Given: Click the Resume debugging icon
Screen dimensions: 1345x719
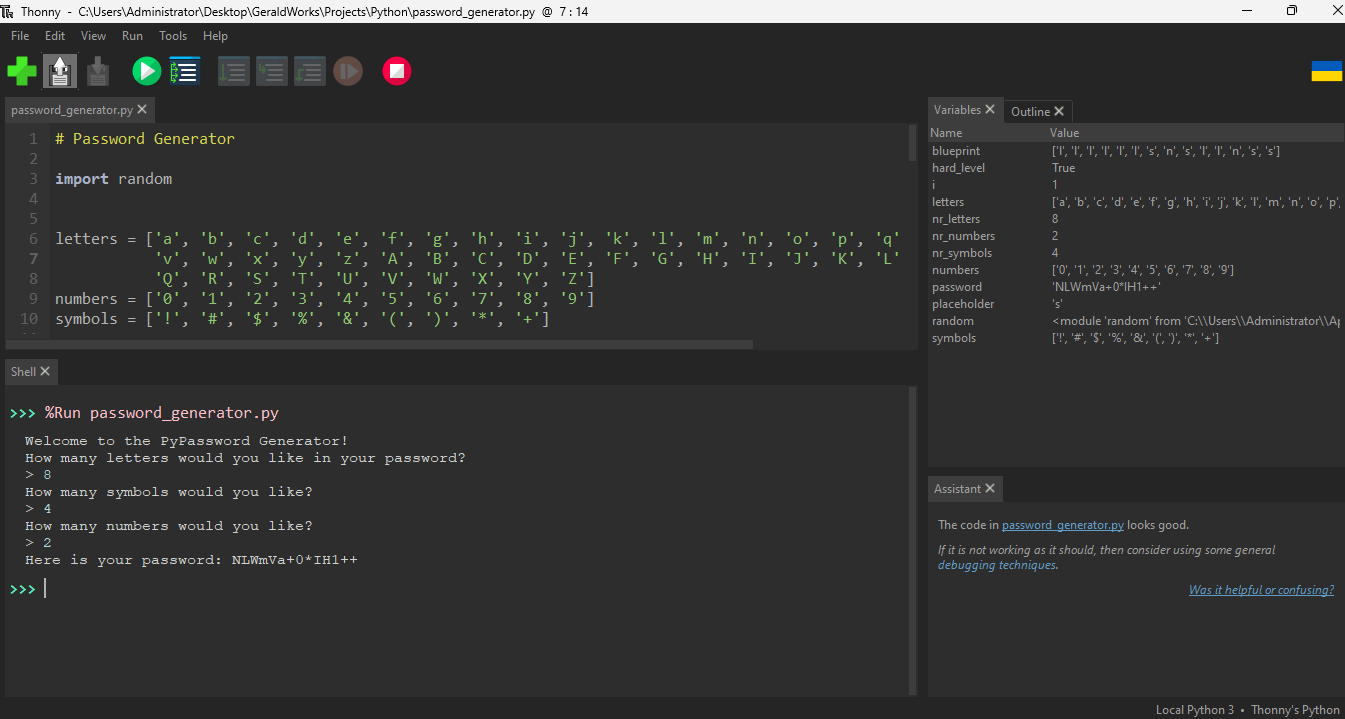Looking at the screenshot, I should pyautogui.click(x=347, y=71).
